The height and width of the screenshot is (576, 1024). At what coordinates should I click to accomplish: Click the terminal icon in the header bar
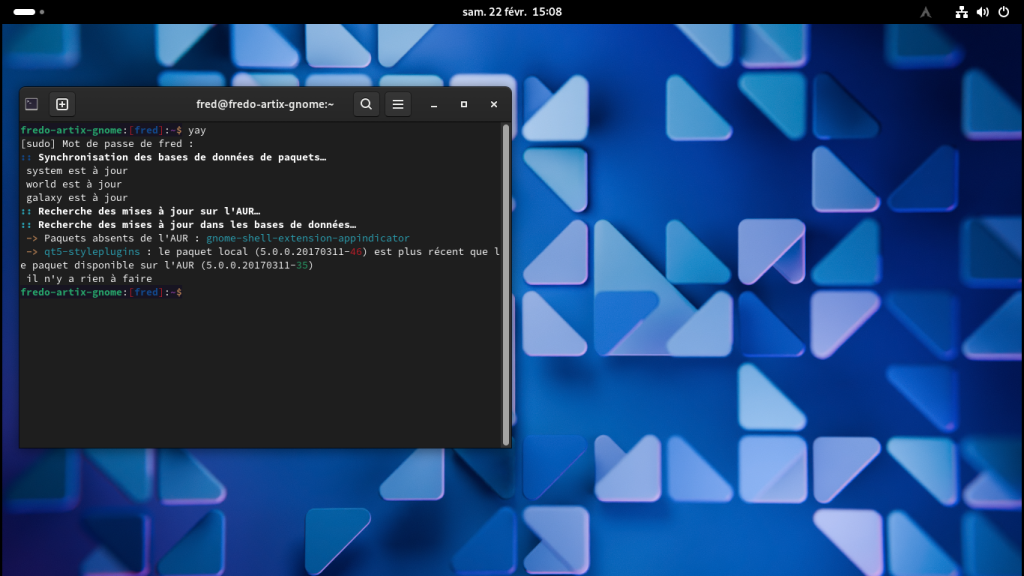[x=32, y=104]
